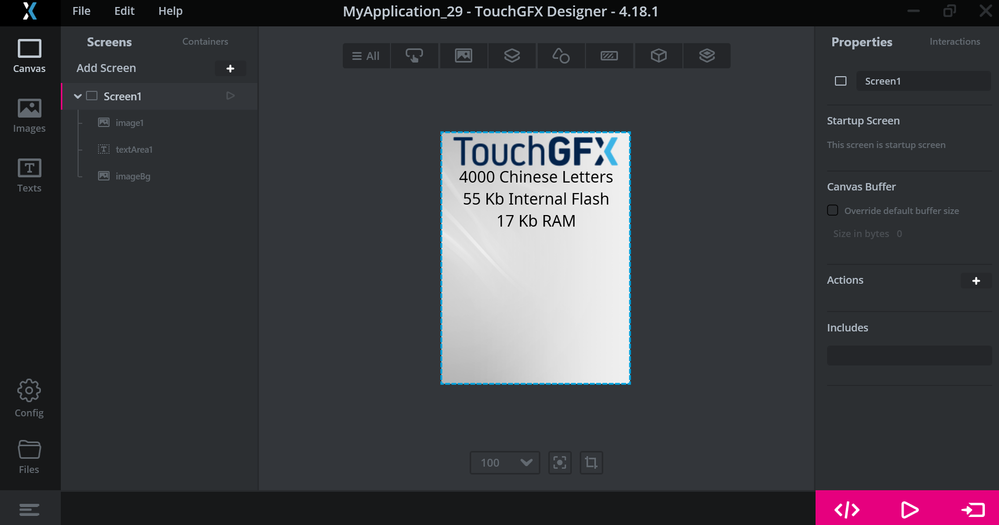999x525 pixels.
Task: Add a new screen with plus
Action: coord(231,68)
